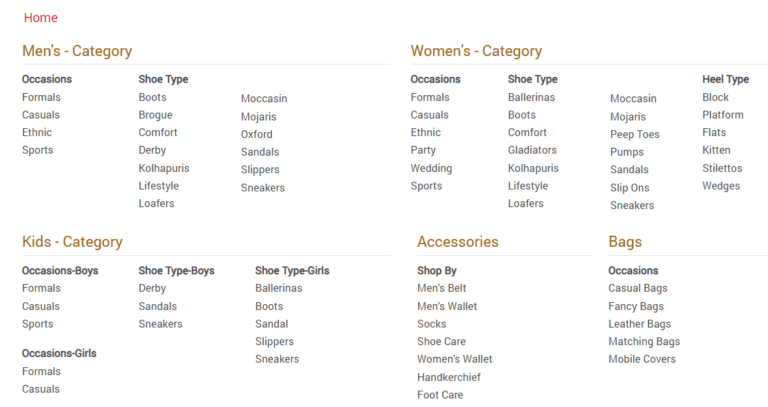
Task: Select Brogue shoe type
Action: [155, 115]
